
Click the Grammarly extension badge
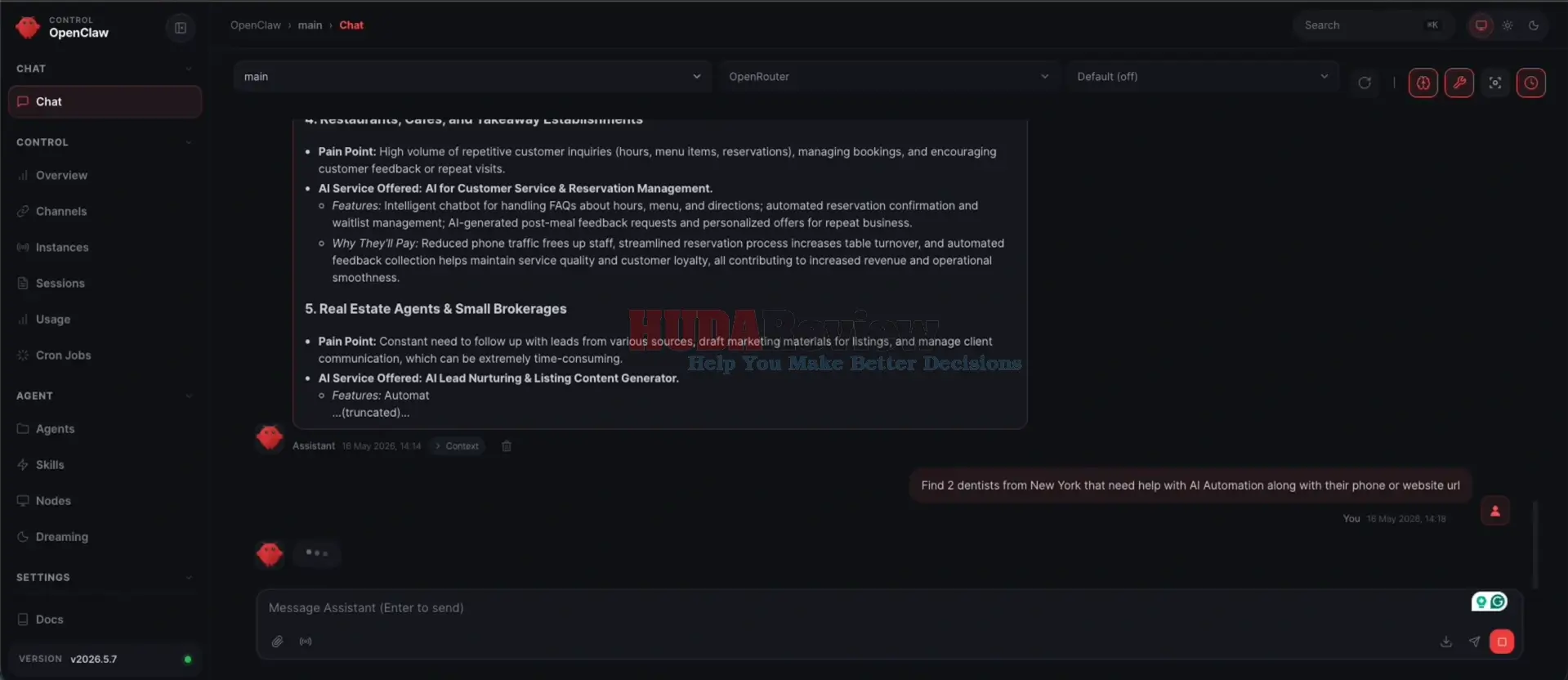tap(1490, 602)
